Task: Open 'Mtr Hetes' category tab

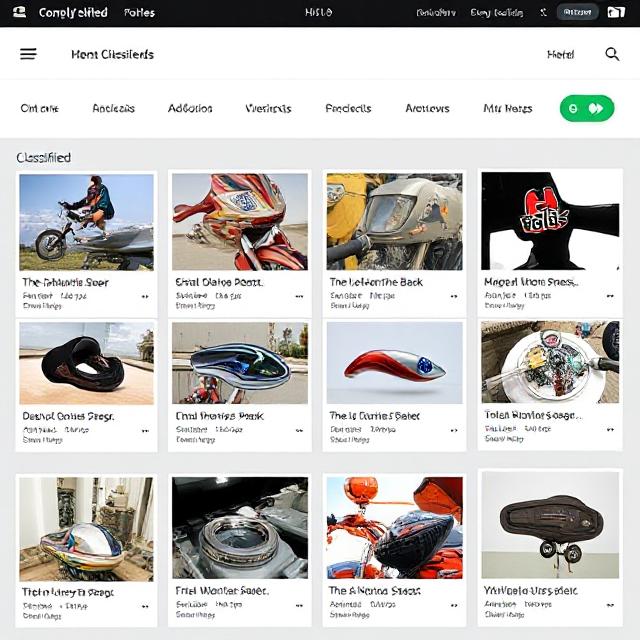Action: 508,109
